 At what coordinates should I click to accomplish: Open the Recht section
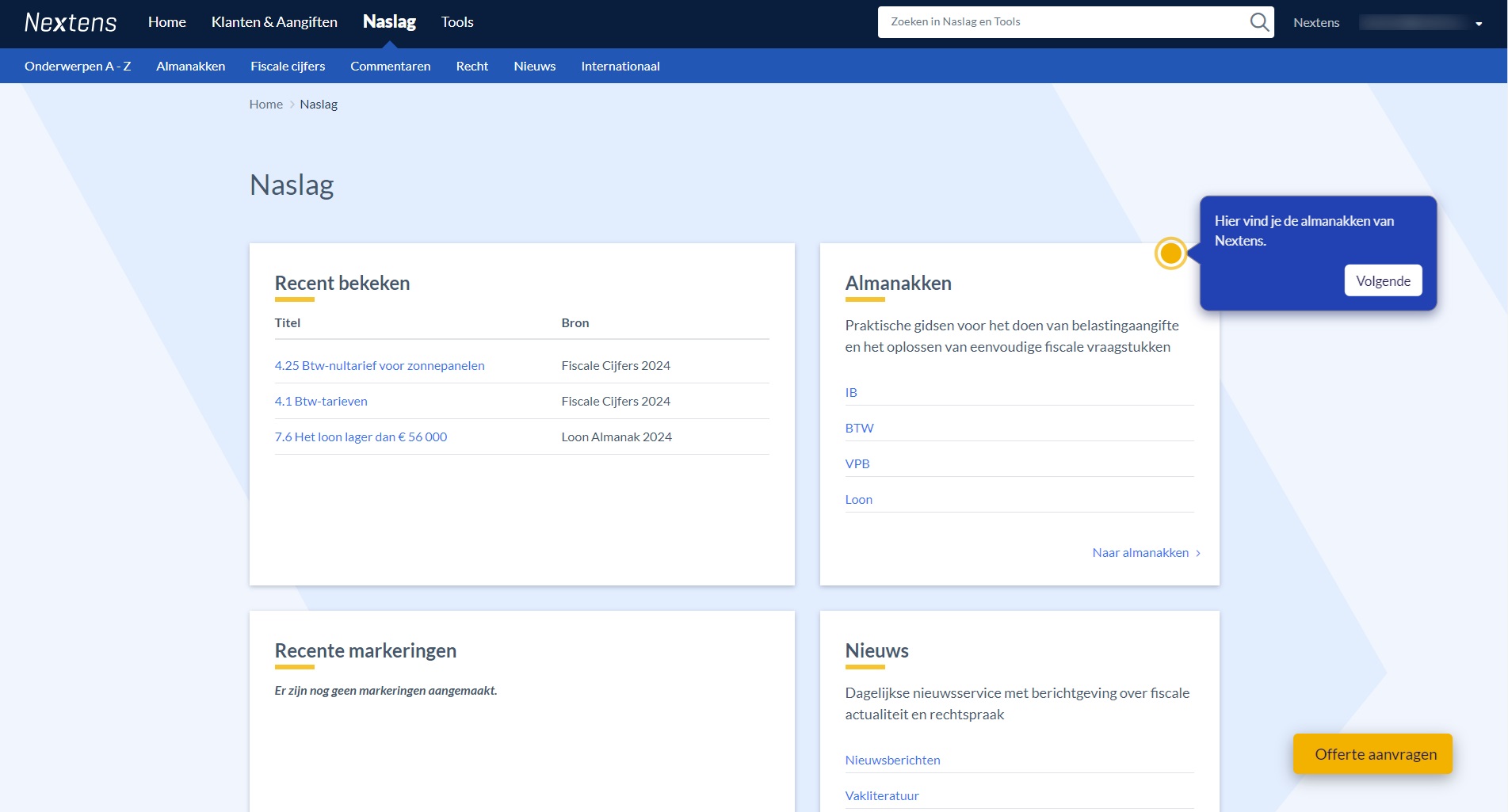pos(472,67)
